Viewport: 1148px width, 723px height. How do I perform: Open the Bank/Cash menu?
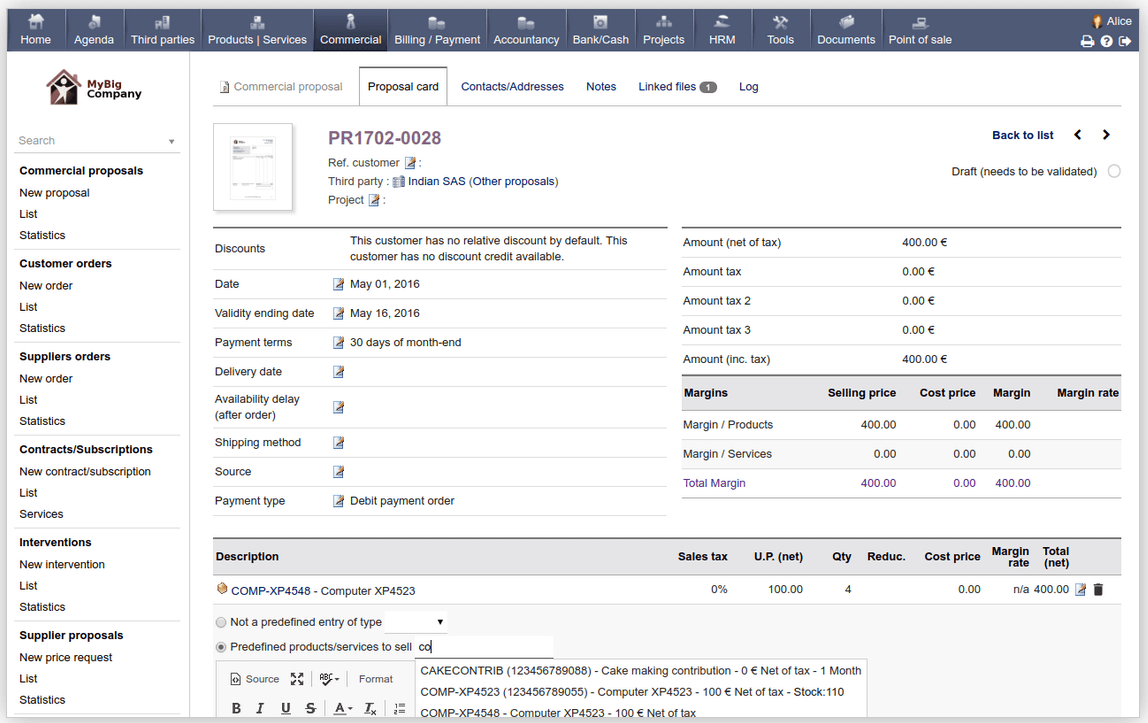coord(600,30)
